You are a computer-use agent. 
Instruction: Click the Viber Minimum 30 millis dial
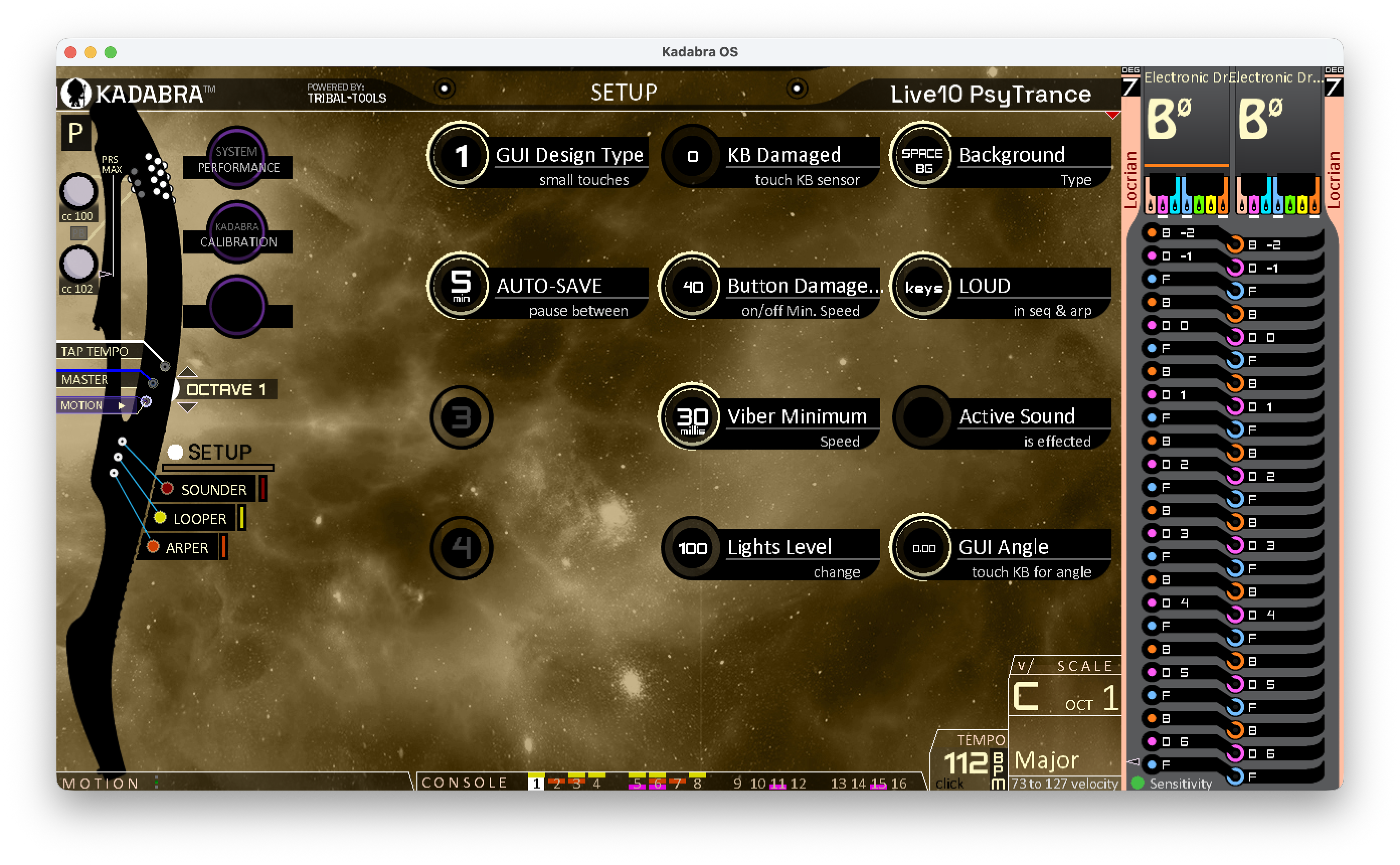(x=692, y=416)
